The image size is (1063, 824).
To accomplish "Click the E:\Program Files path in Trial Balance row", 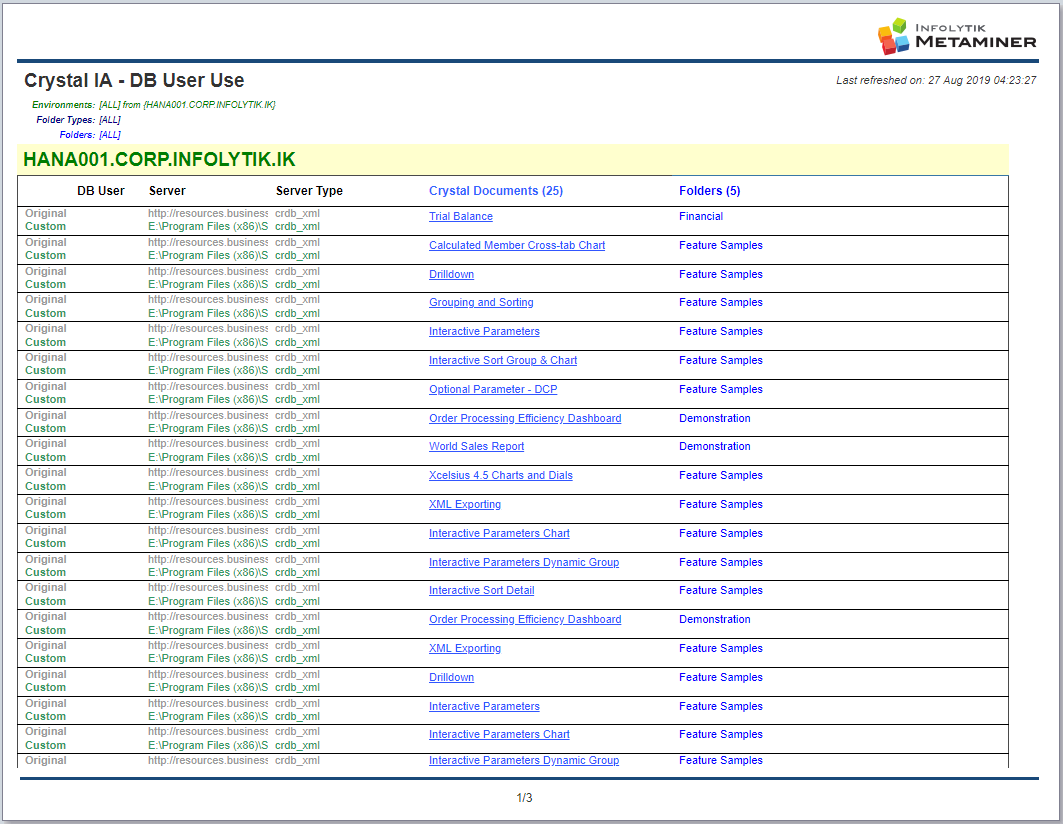I will [207, 227].
